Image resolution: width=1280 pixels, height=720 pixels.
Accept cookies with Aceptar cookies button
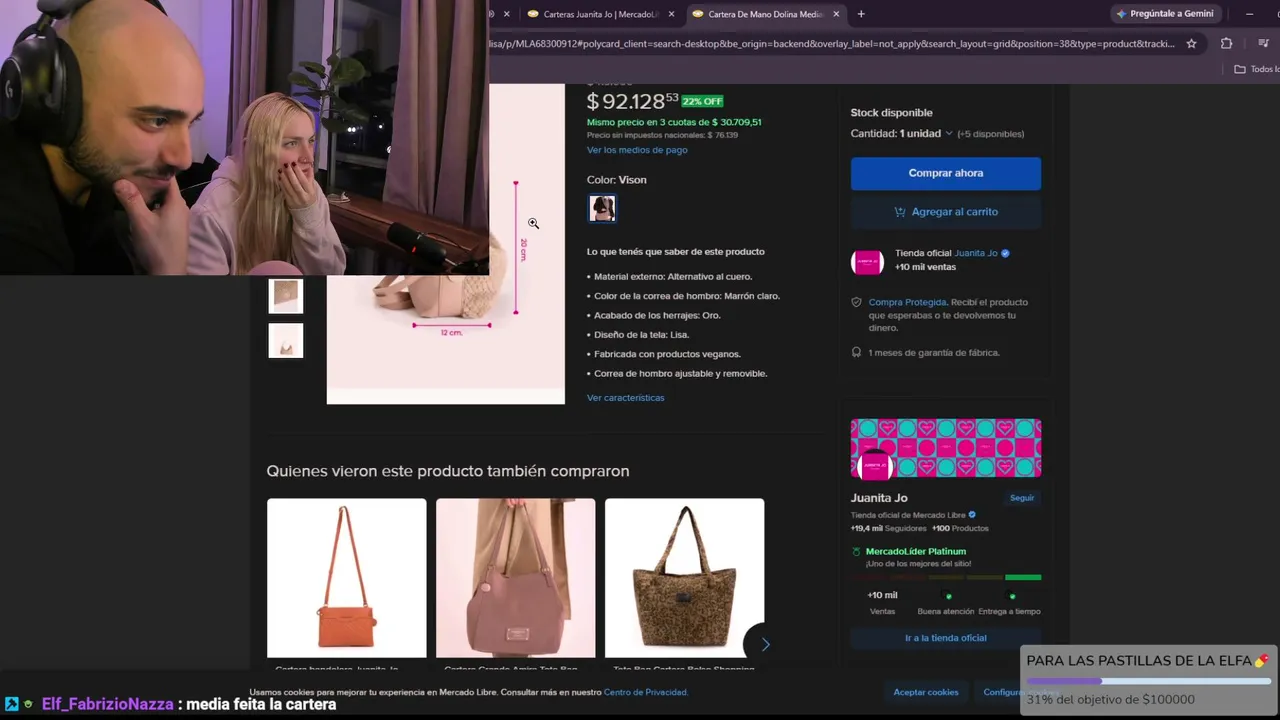[x=926, y=692]
